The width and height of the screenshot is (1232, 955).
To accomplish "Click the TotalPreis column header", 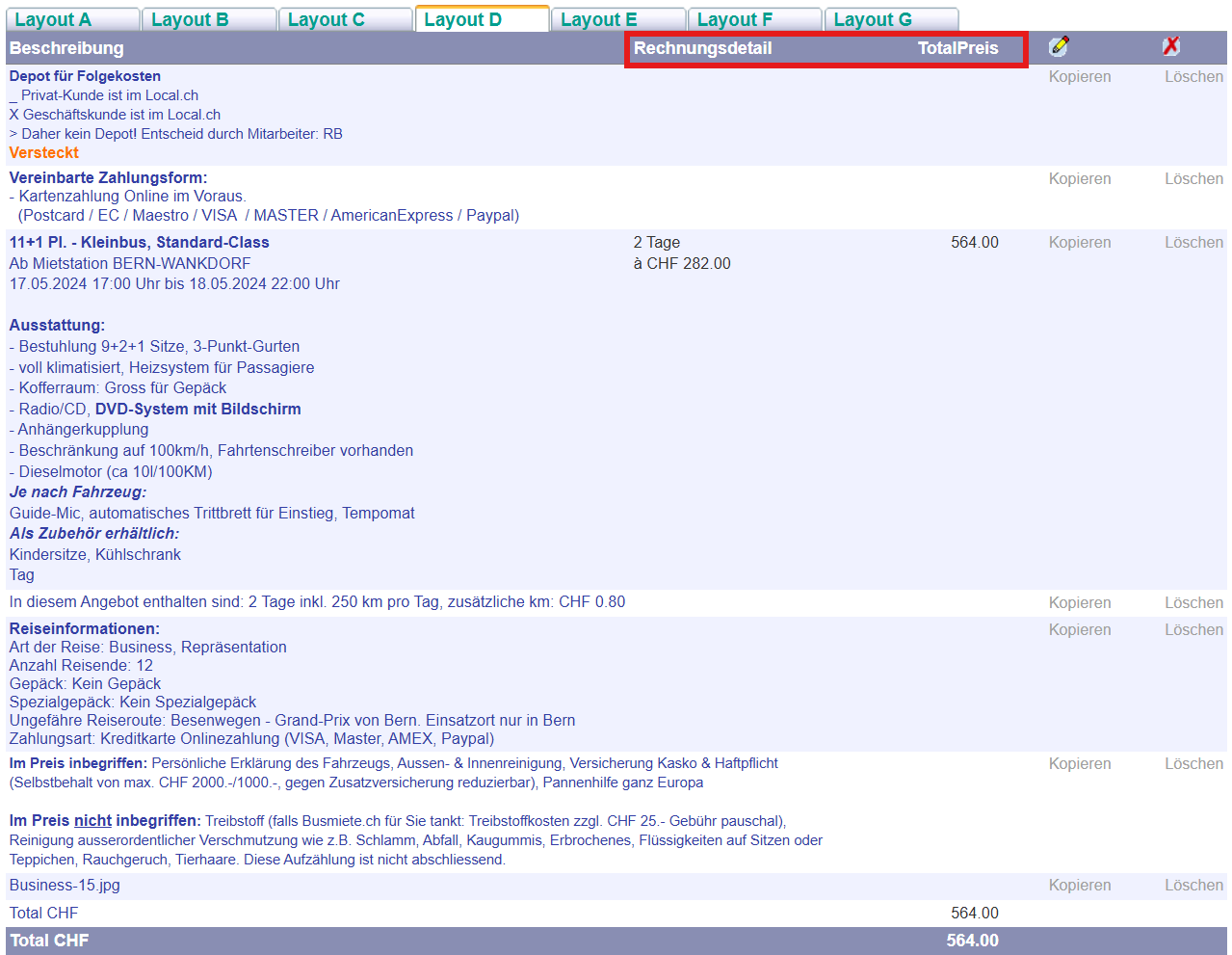I will coord(958,48).
